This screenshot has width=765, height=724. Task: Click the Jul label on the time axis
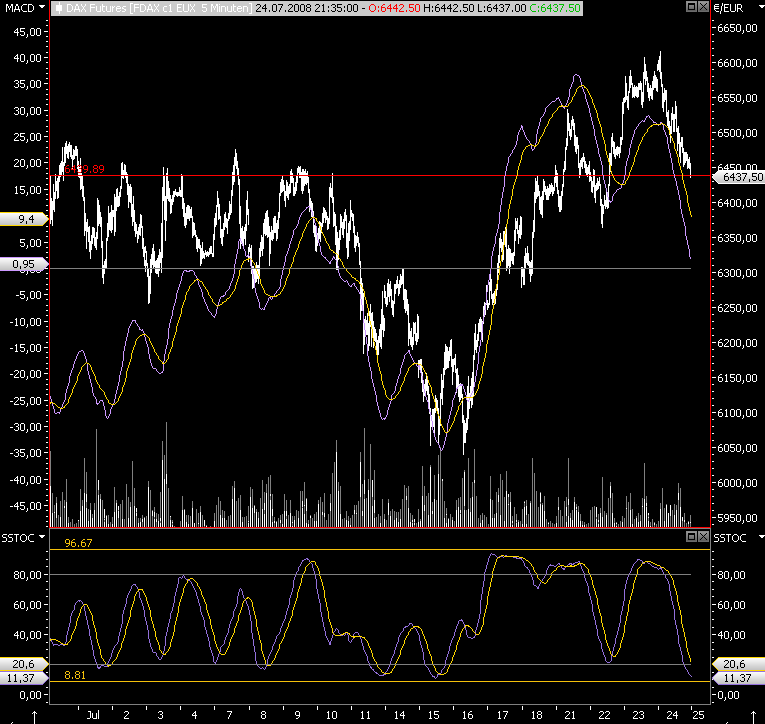click(93, 715)
